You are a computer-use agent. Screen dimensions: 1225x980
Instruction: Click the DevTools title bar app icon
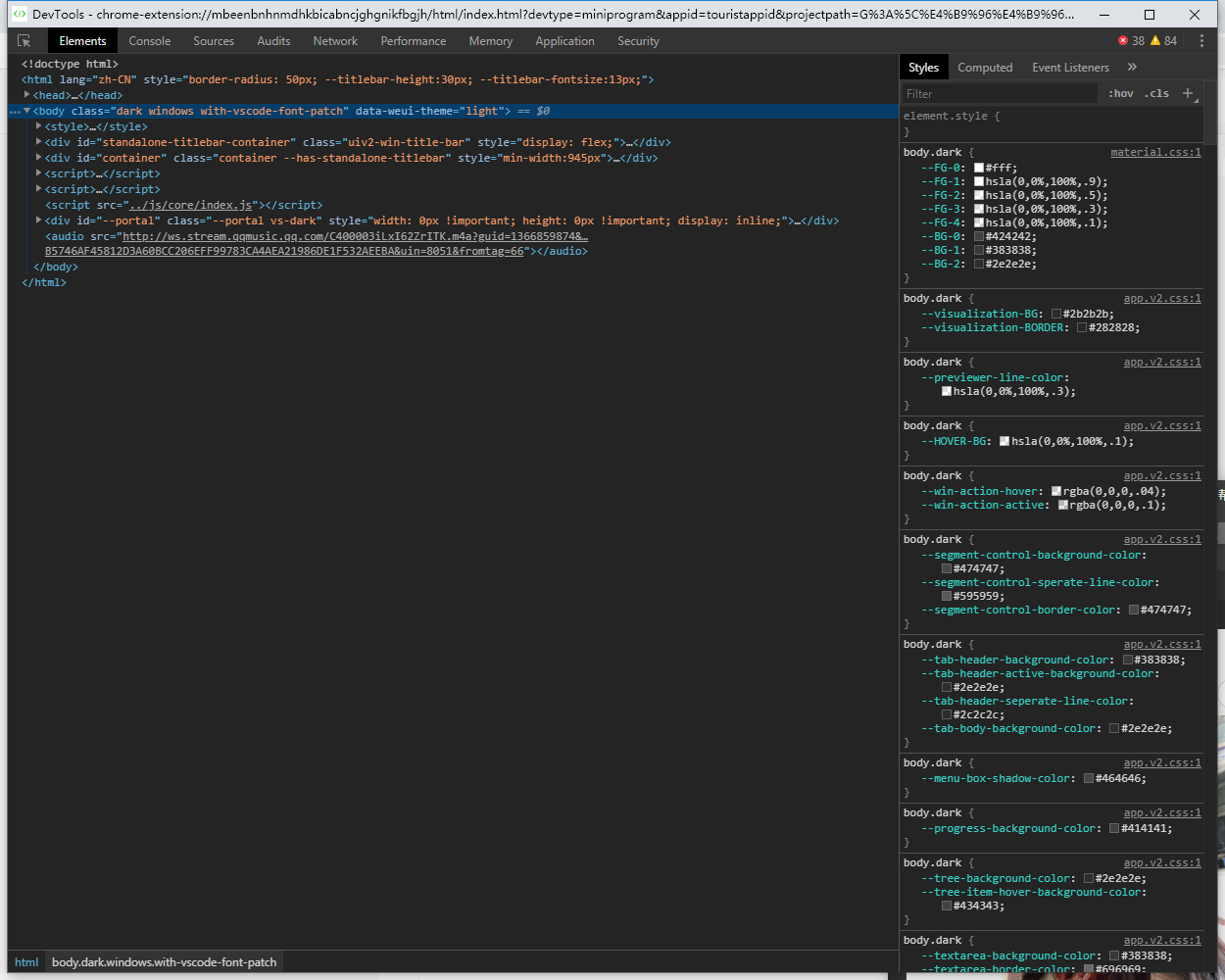pyautogui.click(x=19, y=14)
